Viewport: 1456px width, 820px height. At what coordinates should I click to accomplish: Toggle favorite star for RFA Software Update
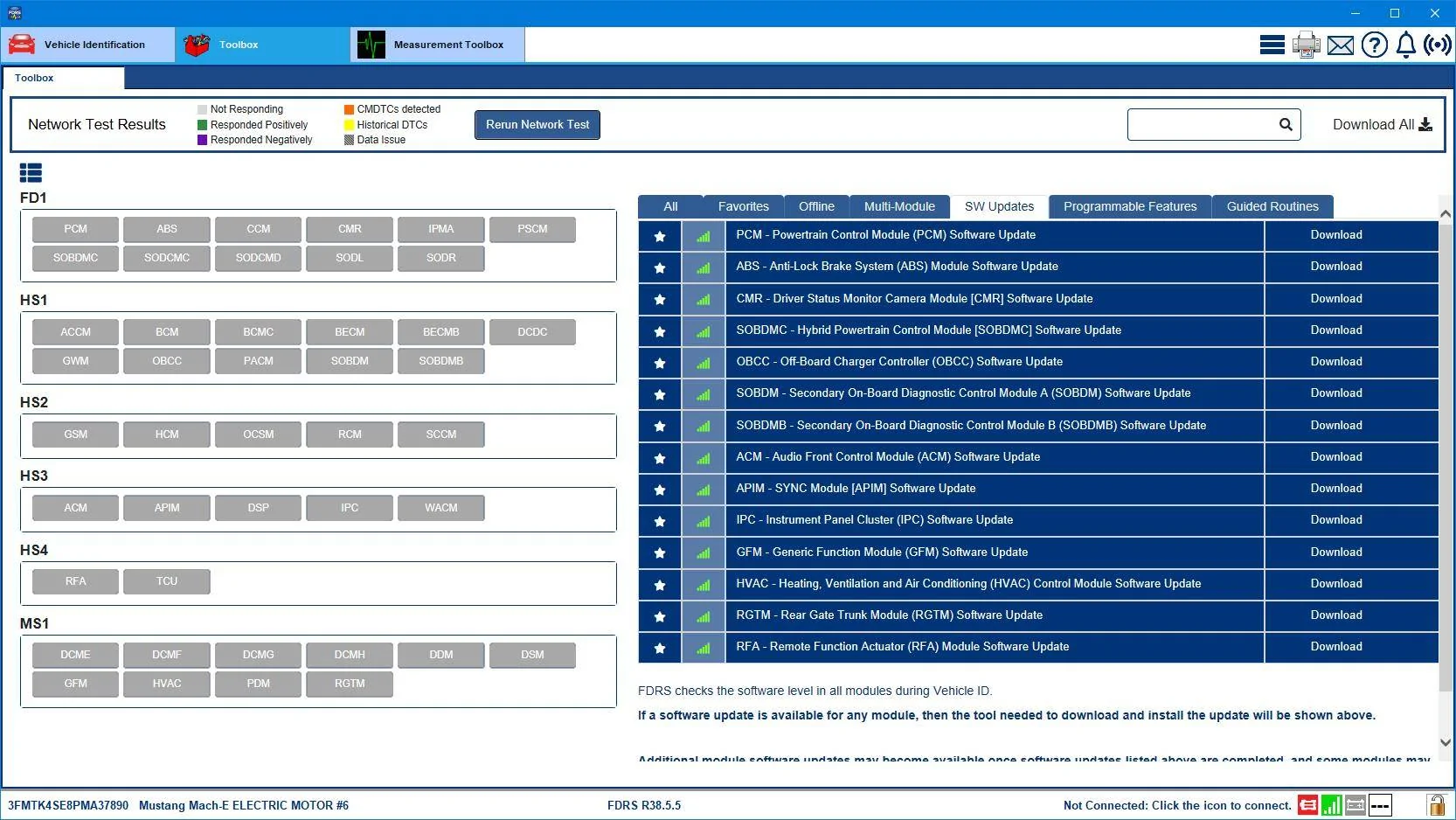[x=660, y=648]
